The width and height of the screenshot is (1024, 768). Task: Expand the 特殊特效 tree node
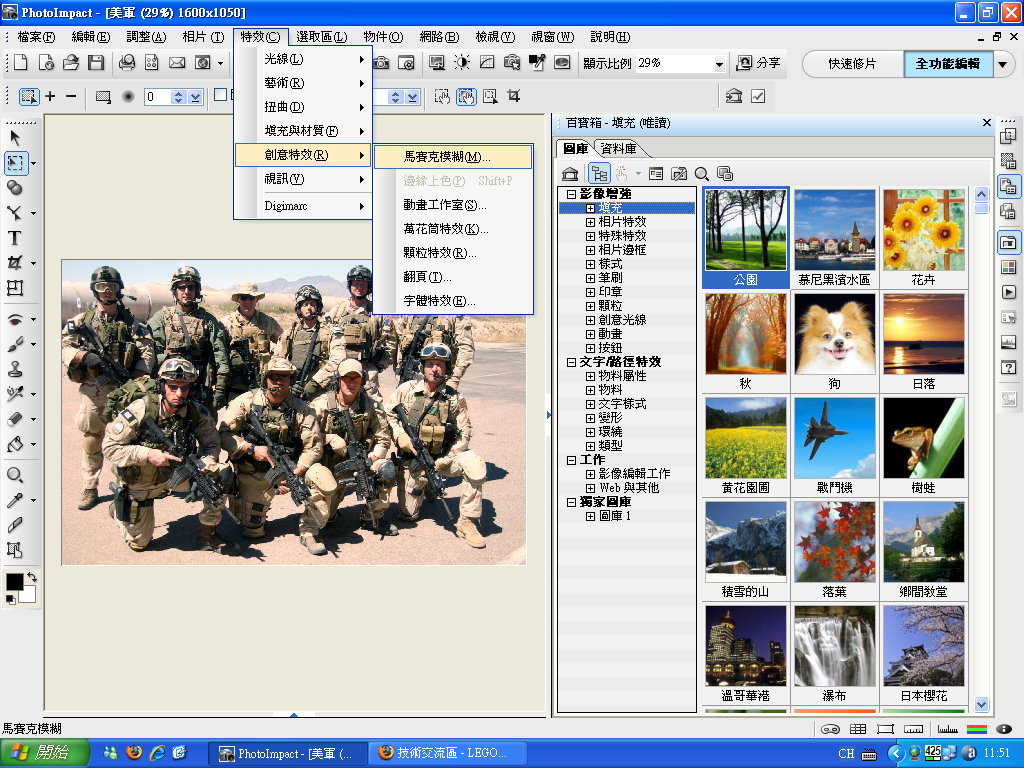[x=590, y=236]
